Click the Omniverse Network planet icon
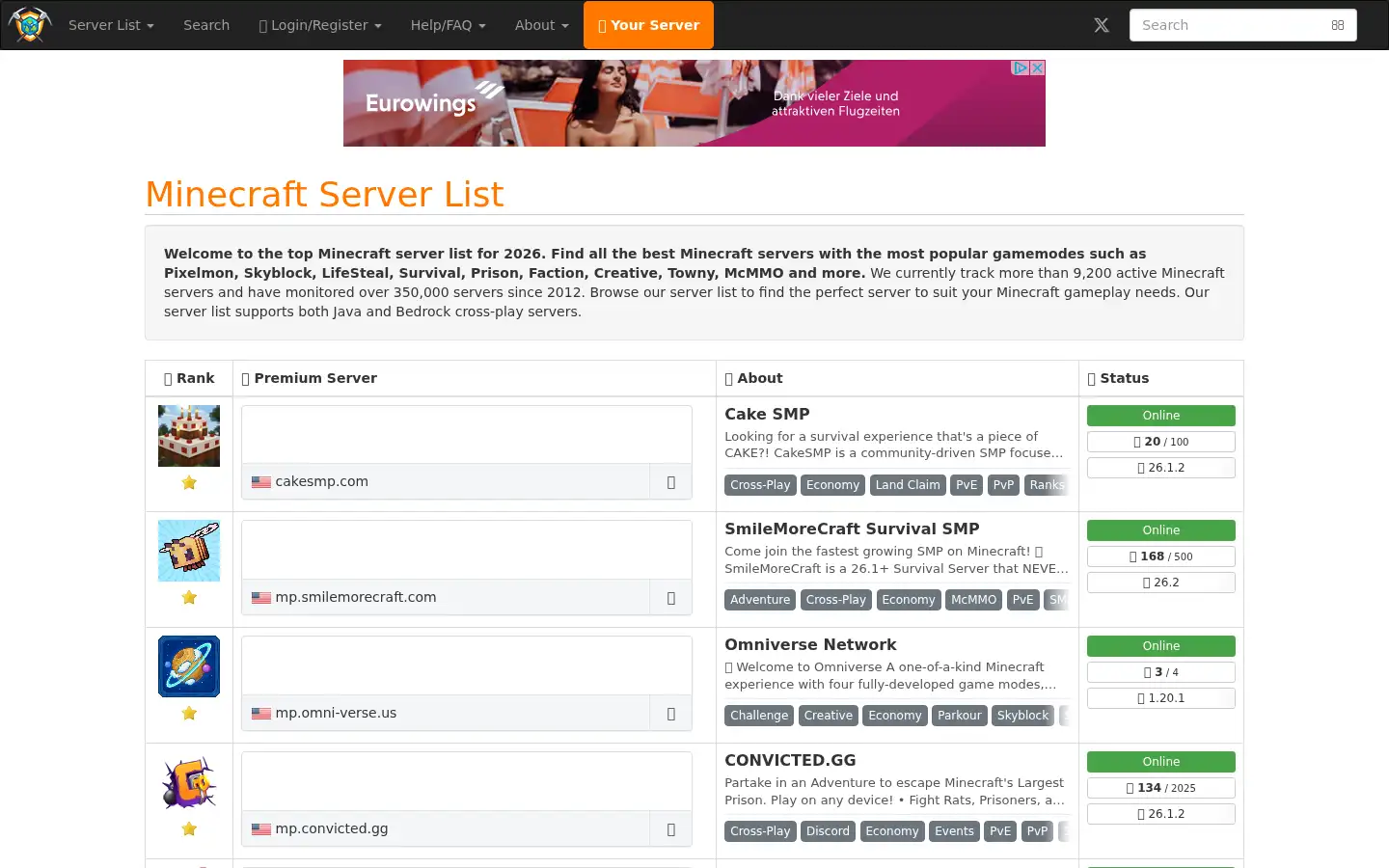Image resolution: width=1389 pixels, height=868 pixels. point(189,666)
